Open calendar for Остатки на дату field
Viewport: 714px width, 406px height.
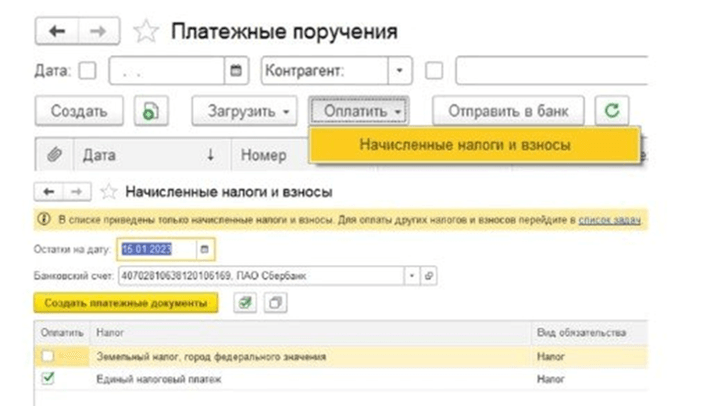click(x=205, y=248)
